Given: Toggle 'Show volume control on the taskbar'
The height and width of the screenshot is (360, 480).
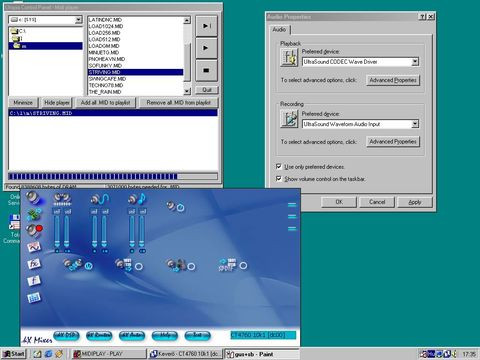Looking at the screenshot, I should (279, 179).
